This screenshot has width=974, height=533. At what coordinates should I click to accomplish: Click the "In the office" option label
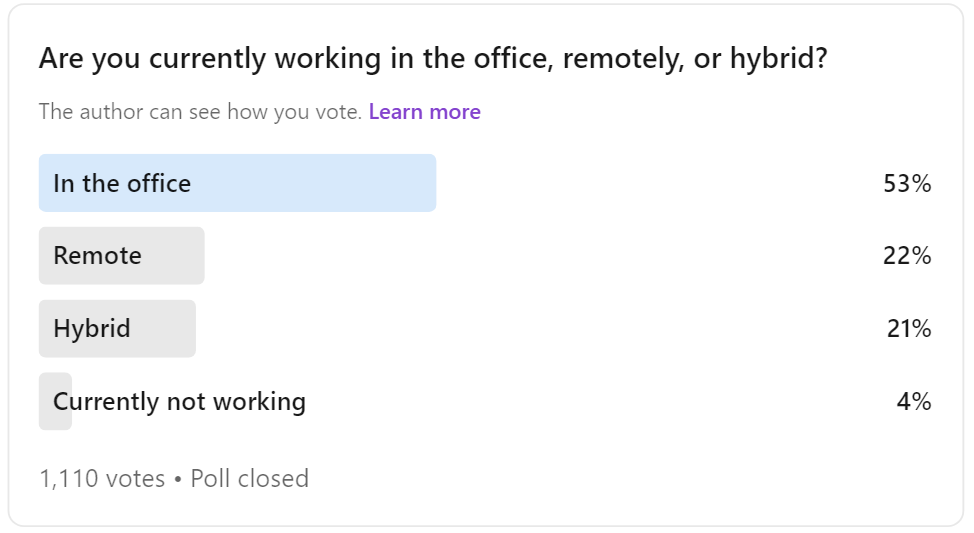click(122, 183)
